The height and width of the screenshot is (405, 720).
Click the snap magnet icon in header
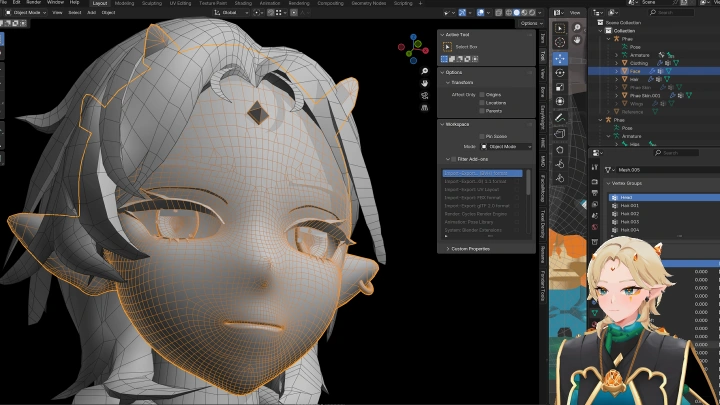point(270,13)
